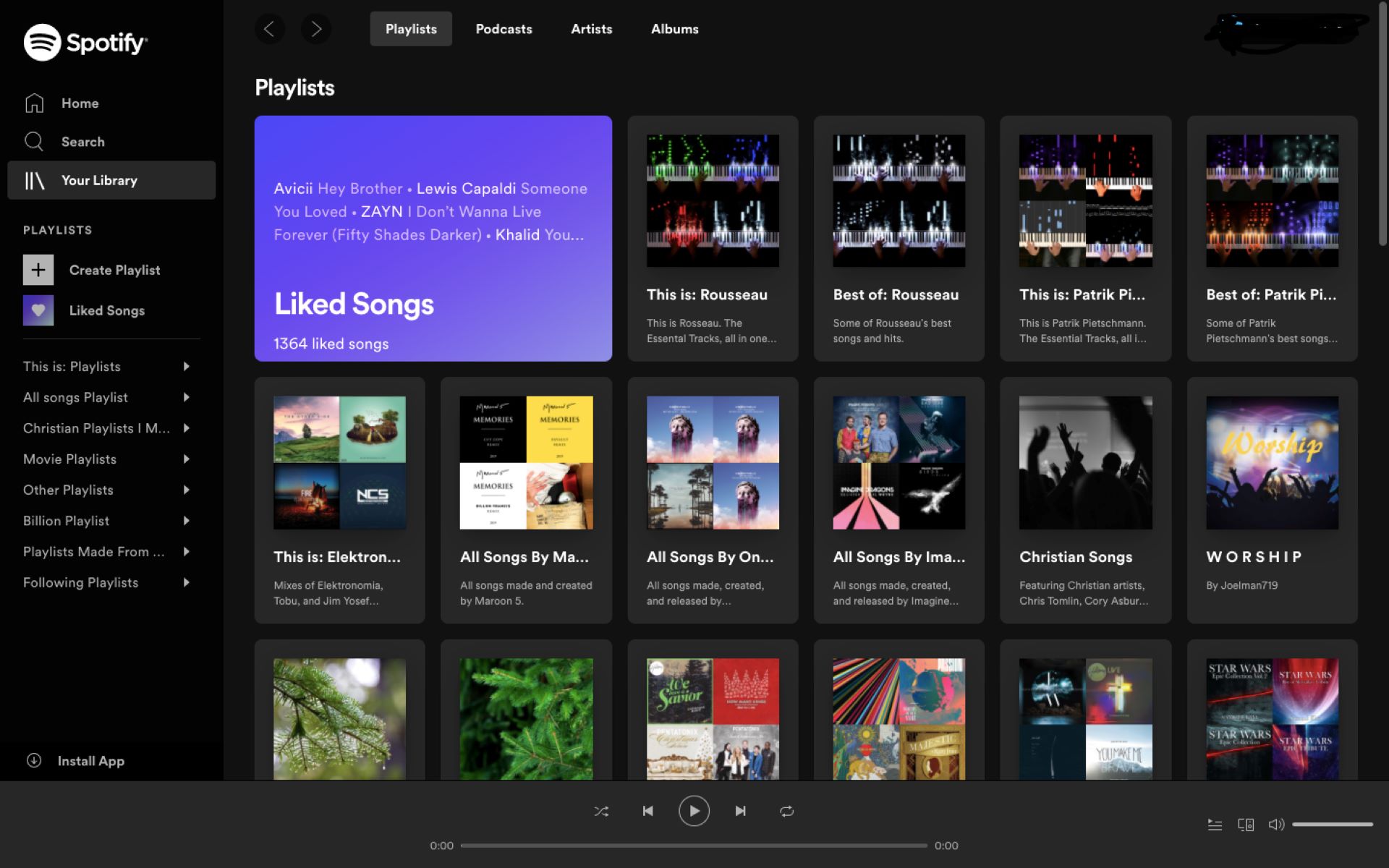Expand the Movie Playlists folder arrow
1389x868 pixels.
[187, 459]
